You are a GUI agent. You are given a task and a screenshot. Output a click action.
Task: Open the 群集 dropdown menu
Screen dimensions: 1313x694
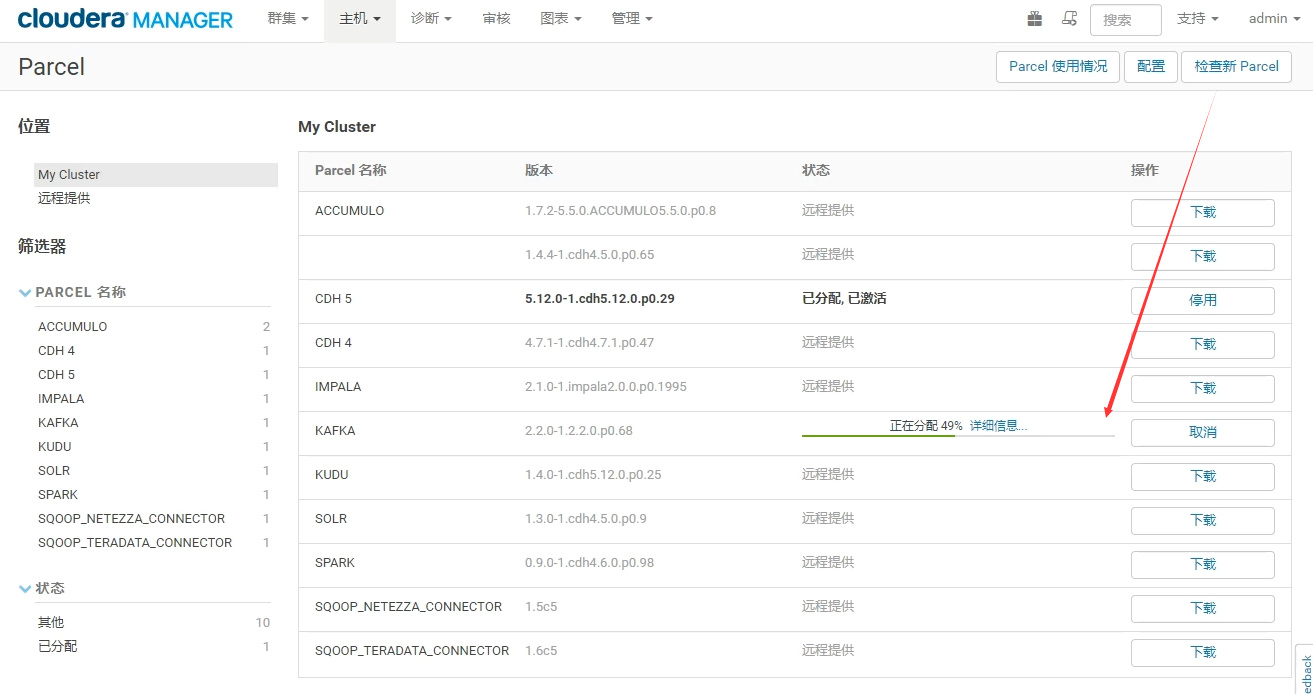(288, 19)
